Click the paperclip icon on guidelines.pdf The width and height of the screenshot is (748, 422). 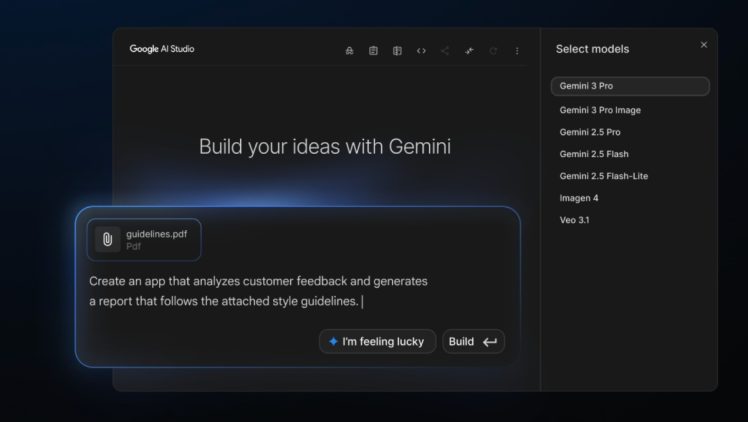(107, 239)
